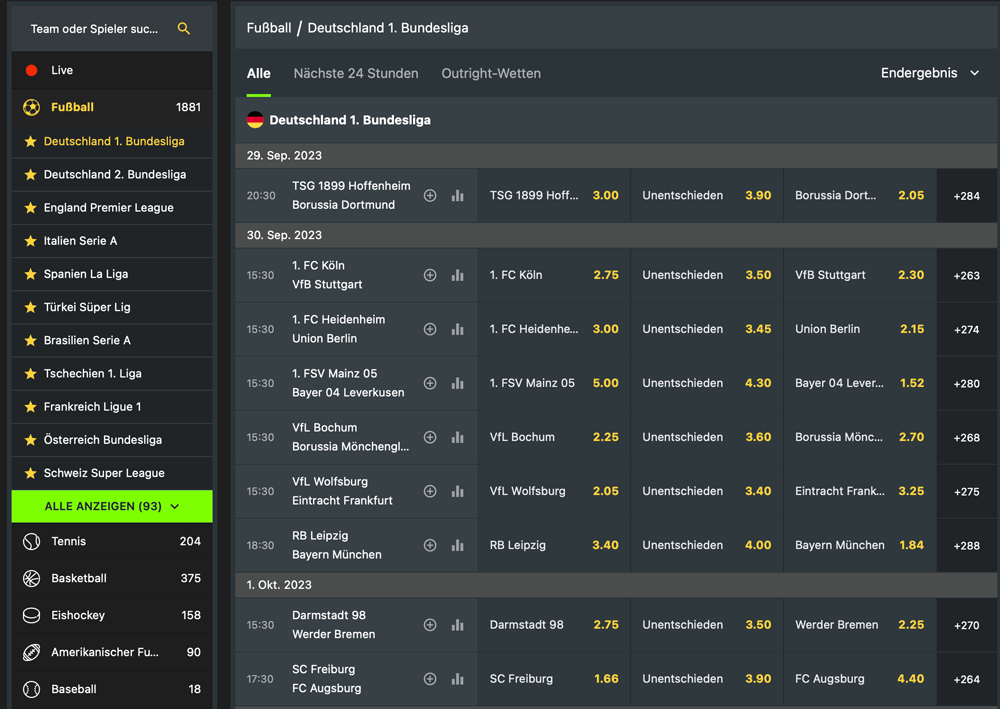Bet on Borussia Dortmund at 2.05
Image resolution: width=1000 pixels, height=709 pixels.
pos(859,196)
